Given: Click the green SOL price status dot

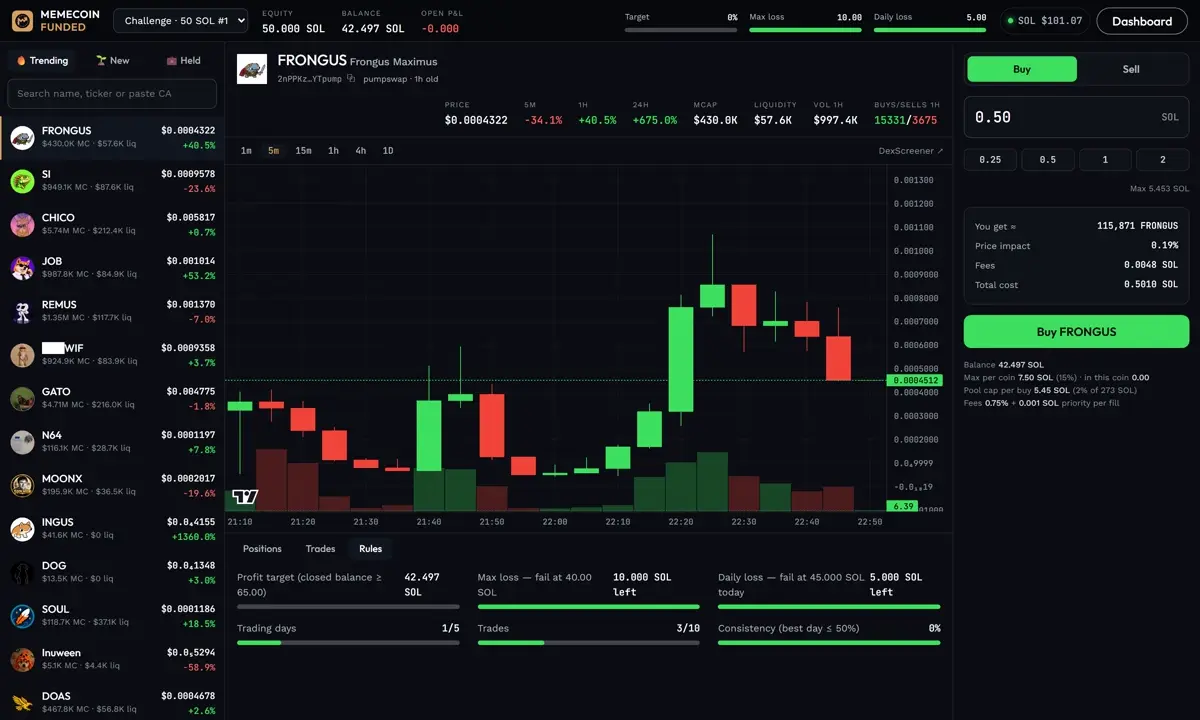Looking at the screenshot, I should [x=1010, y=21].
